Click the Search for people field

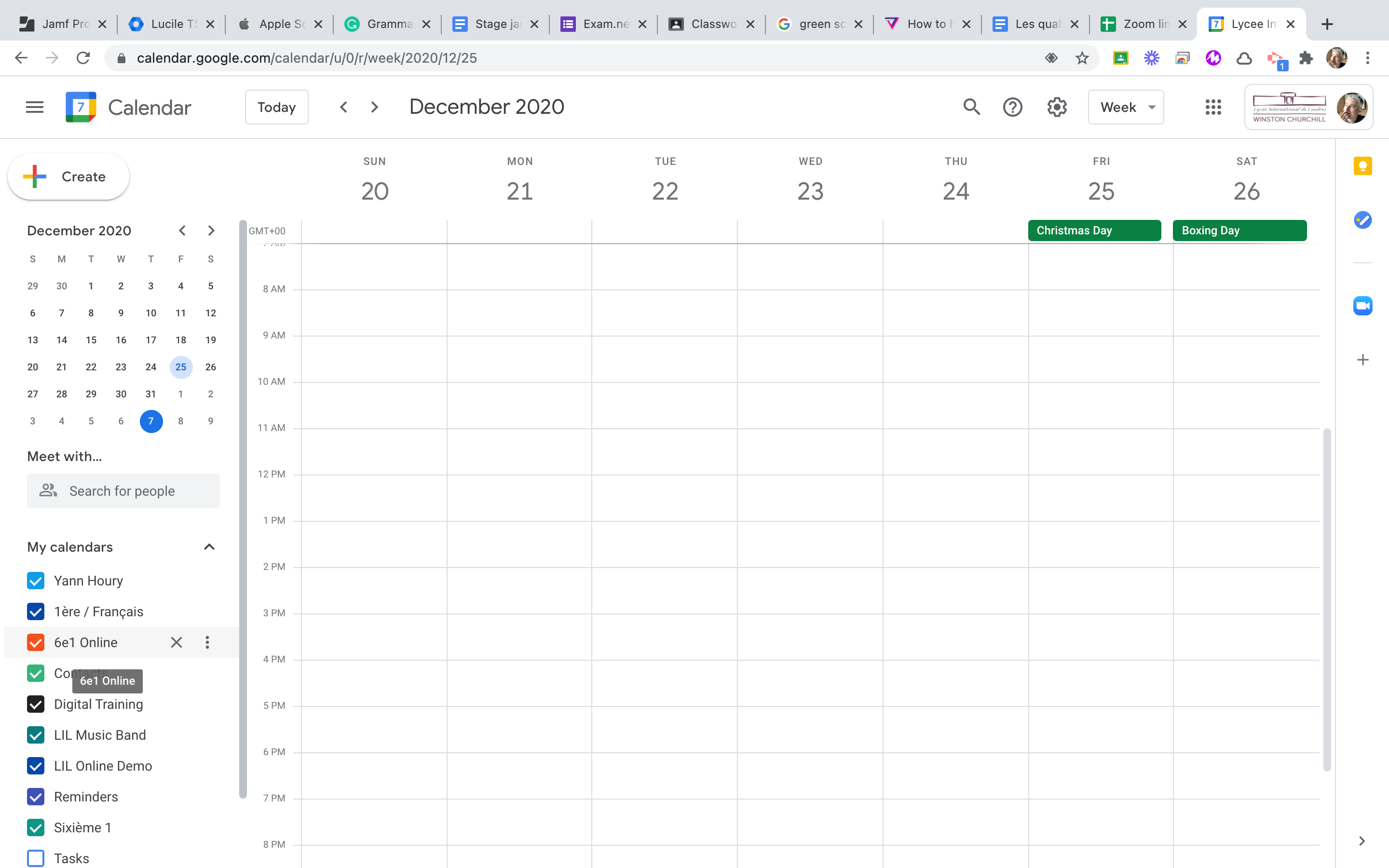(123, 491)
